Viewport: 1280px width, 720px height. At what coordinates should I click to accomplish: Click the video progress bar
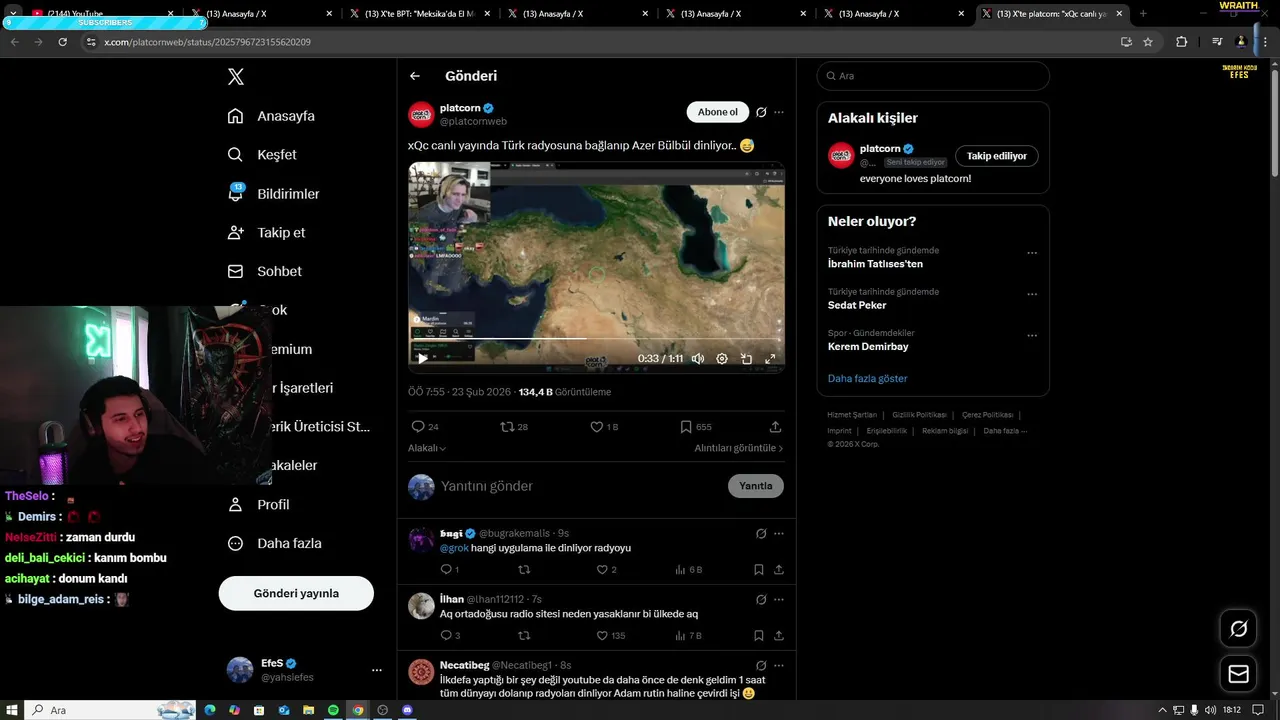point(596,339)
